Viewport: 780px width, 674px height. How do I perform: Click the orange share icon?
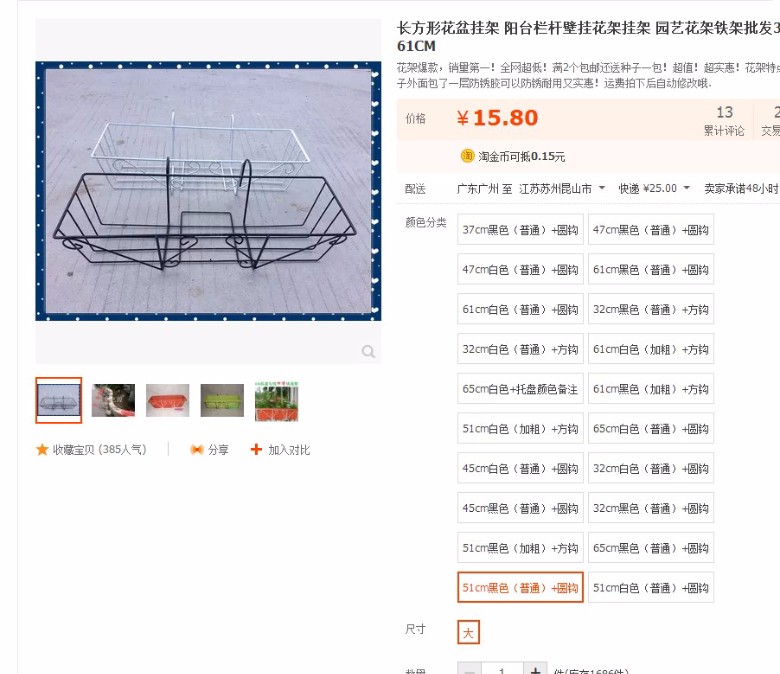click(197, 450)
